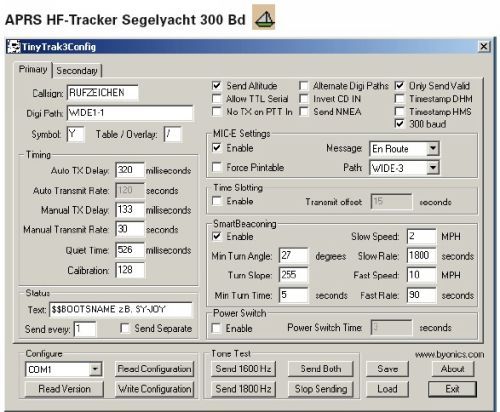Open the COM1 port dropdown
Viewport: 500px width, 412px height.
(x=95, y=369)
